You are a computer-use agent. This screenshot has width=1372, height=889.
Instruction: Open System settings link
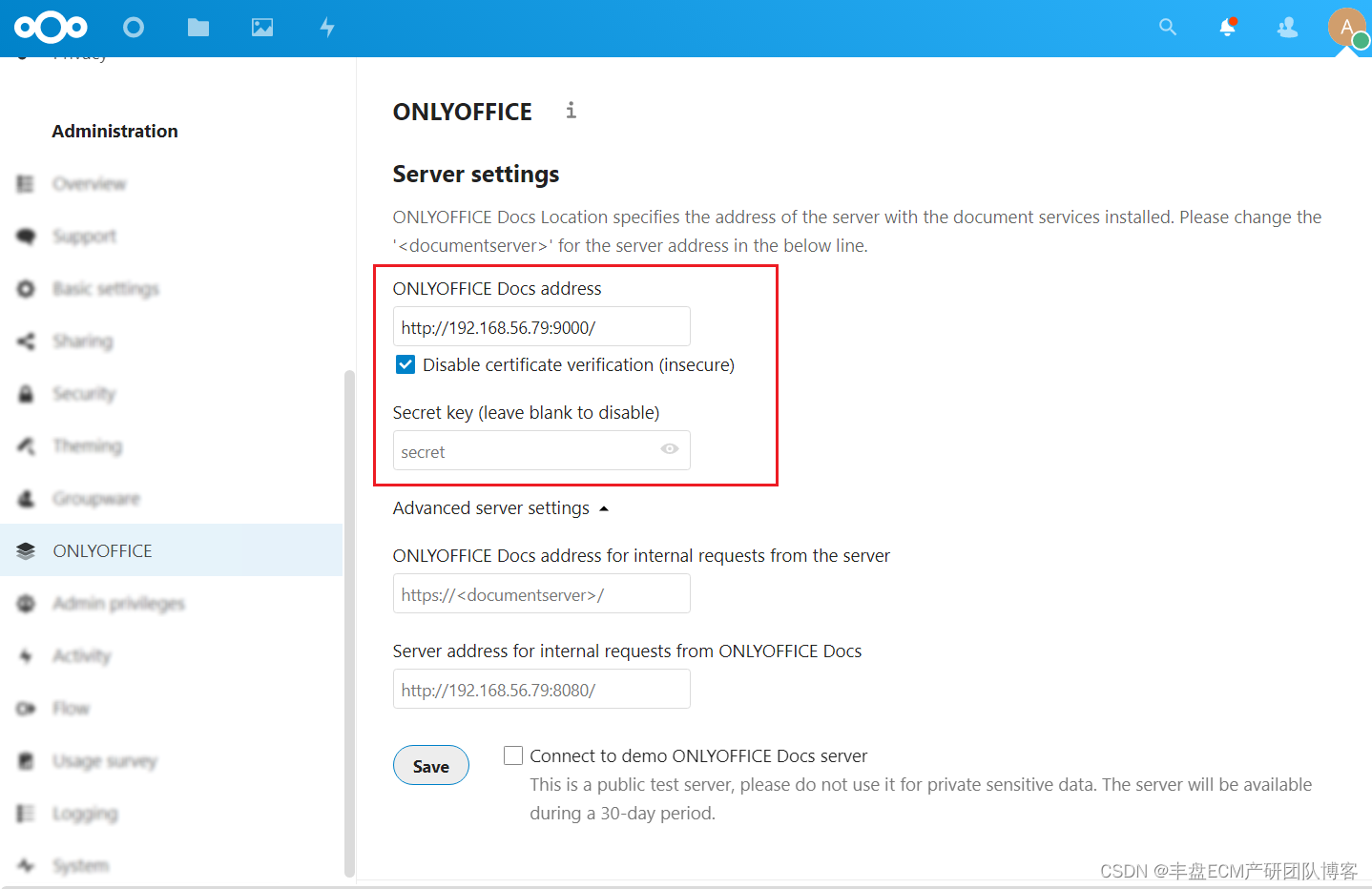[x=81, y=865]
